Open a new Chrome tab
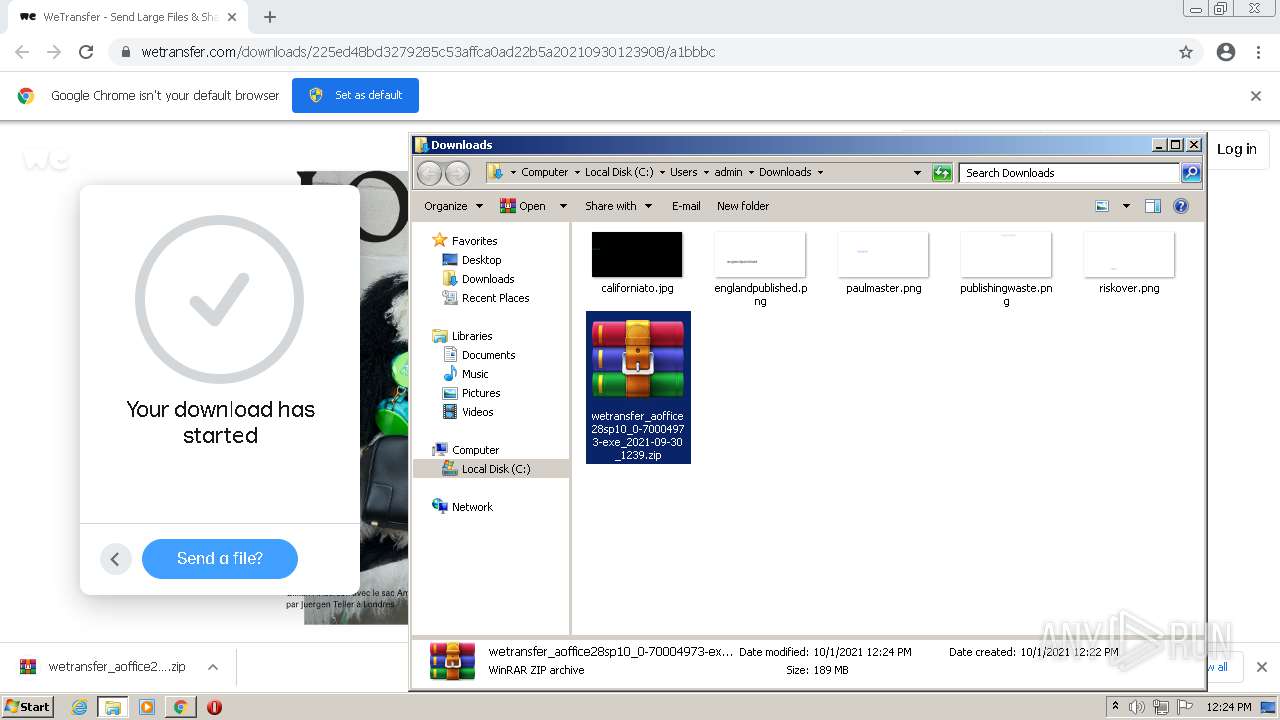1280x720 pixels. click(x=270, y=17)
